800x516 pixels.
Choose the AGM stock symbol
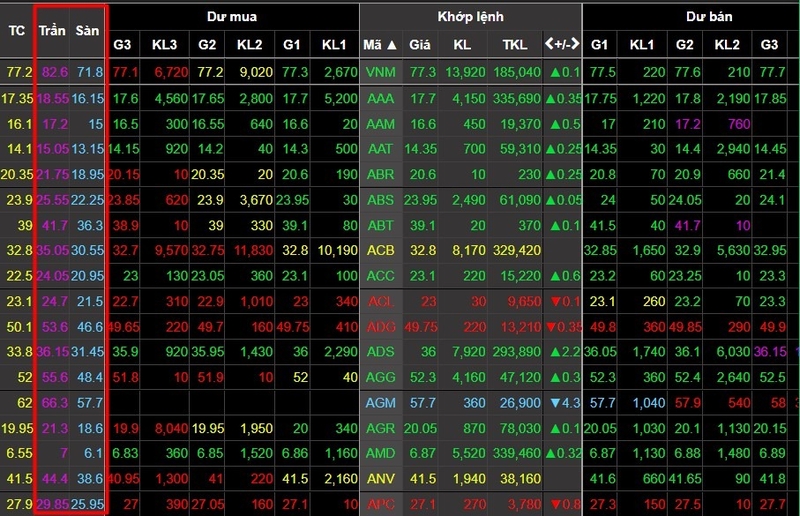pyautogui.click(x=381, y=403)
